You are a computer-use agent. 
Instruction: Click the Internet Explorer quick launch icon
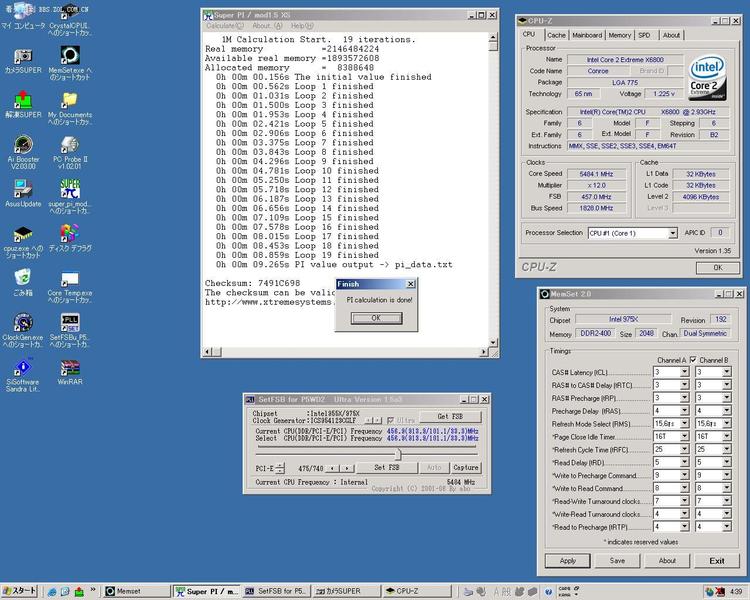tap(52, 591)
